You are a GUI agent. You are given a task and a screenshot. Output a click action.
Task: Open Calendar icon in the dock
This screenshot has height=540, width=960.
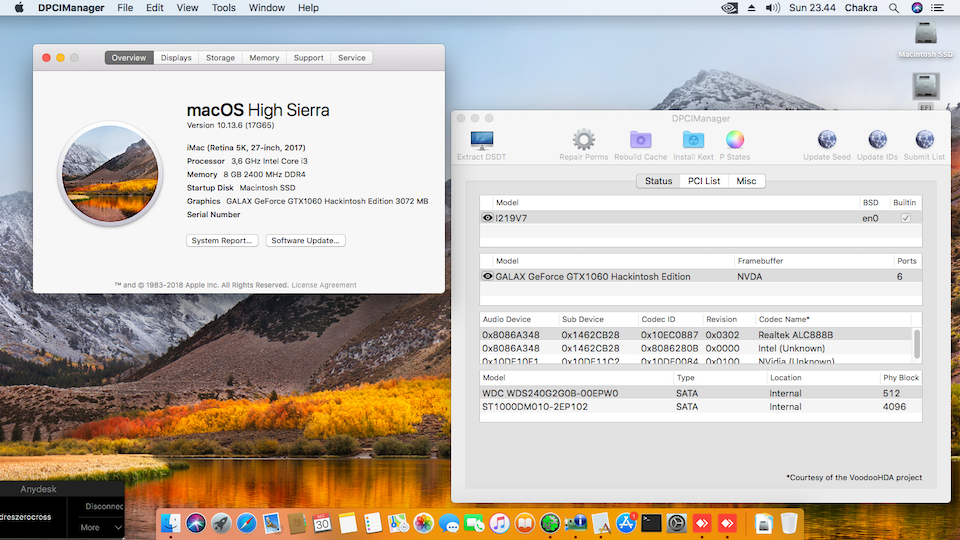322,523
